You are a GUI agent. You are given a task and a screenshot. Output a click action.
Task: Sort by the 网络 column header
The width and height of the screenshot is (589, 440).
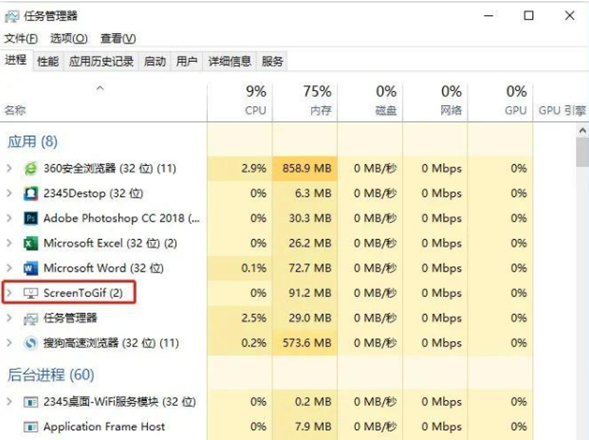[435, 101]
